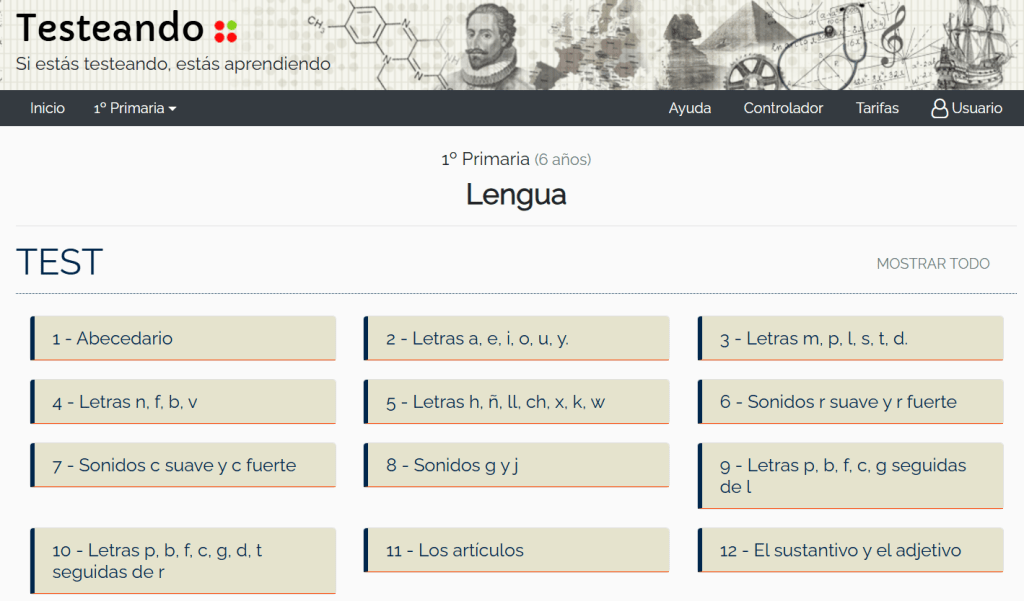Open test 12 - El sustantivo y el adjetivo
Viewport: 1024px width, 601px height.
850,550
